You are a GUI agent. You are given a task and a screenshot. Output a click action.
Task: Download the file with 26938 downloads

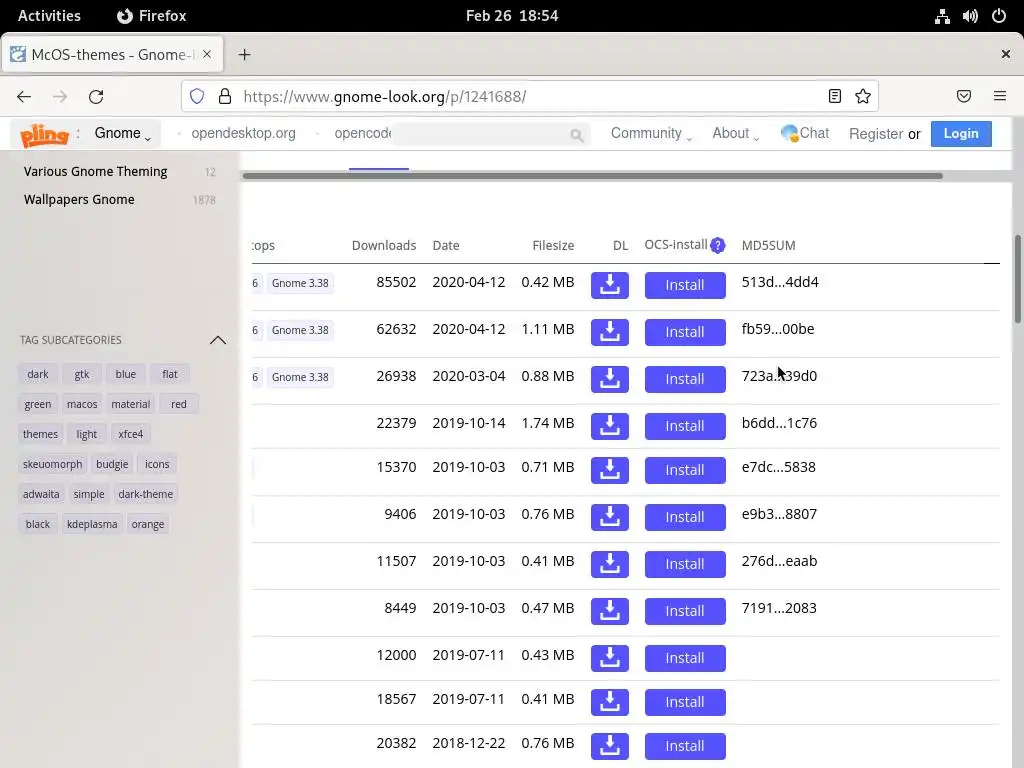click(609, 379)
